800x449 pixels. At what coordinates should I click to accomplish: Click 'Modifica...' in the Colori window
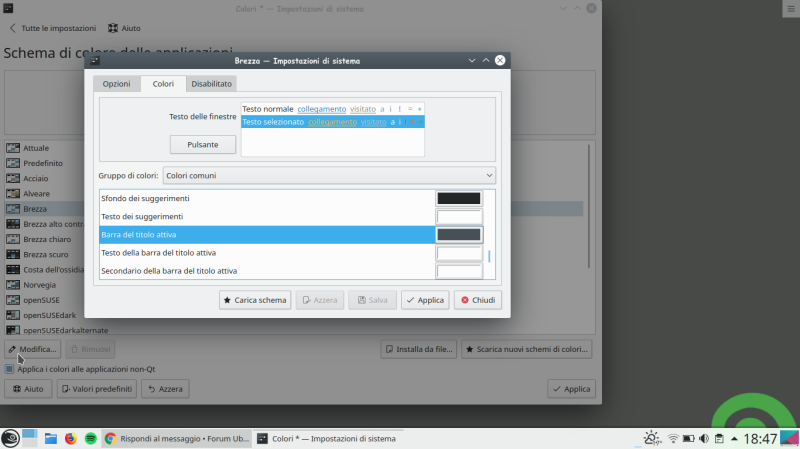[33, 349]
